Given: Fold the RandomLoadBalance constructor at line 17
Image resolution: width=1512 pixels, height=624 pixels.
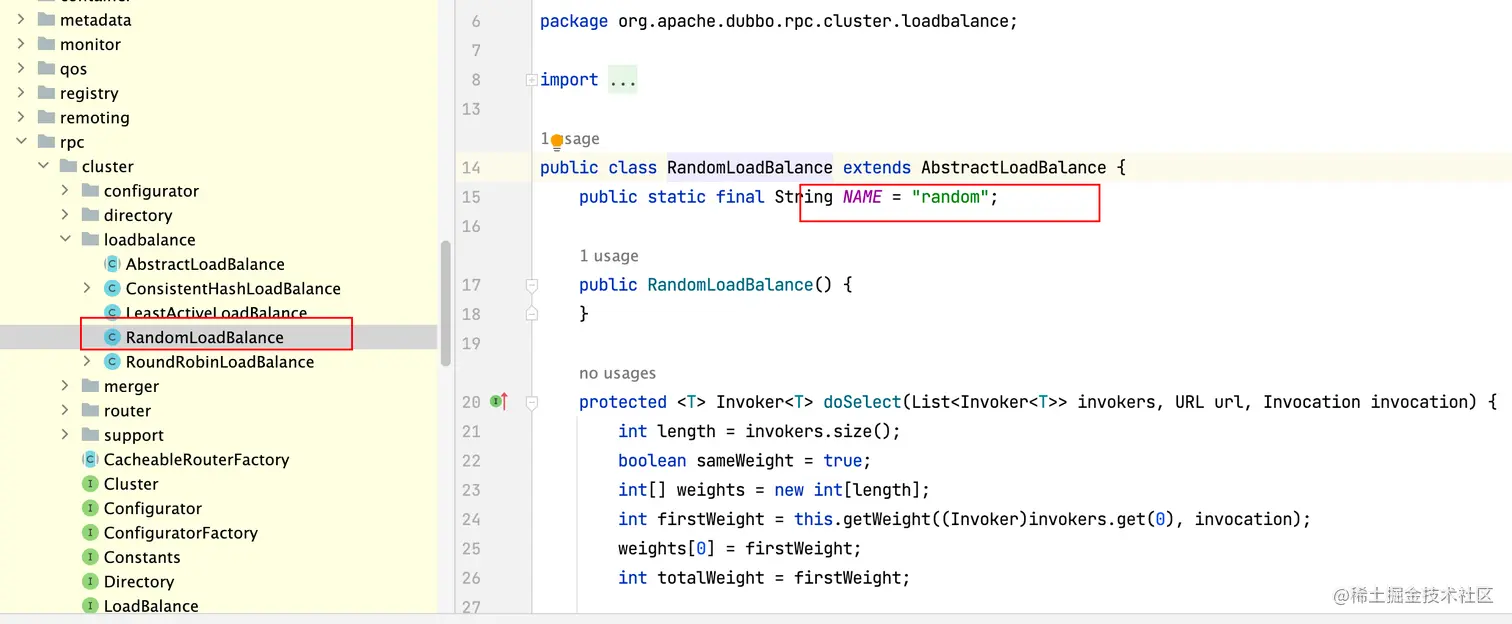Looking at the screenshot, I should [532, 285].
